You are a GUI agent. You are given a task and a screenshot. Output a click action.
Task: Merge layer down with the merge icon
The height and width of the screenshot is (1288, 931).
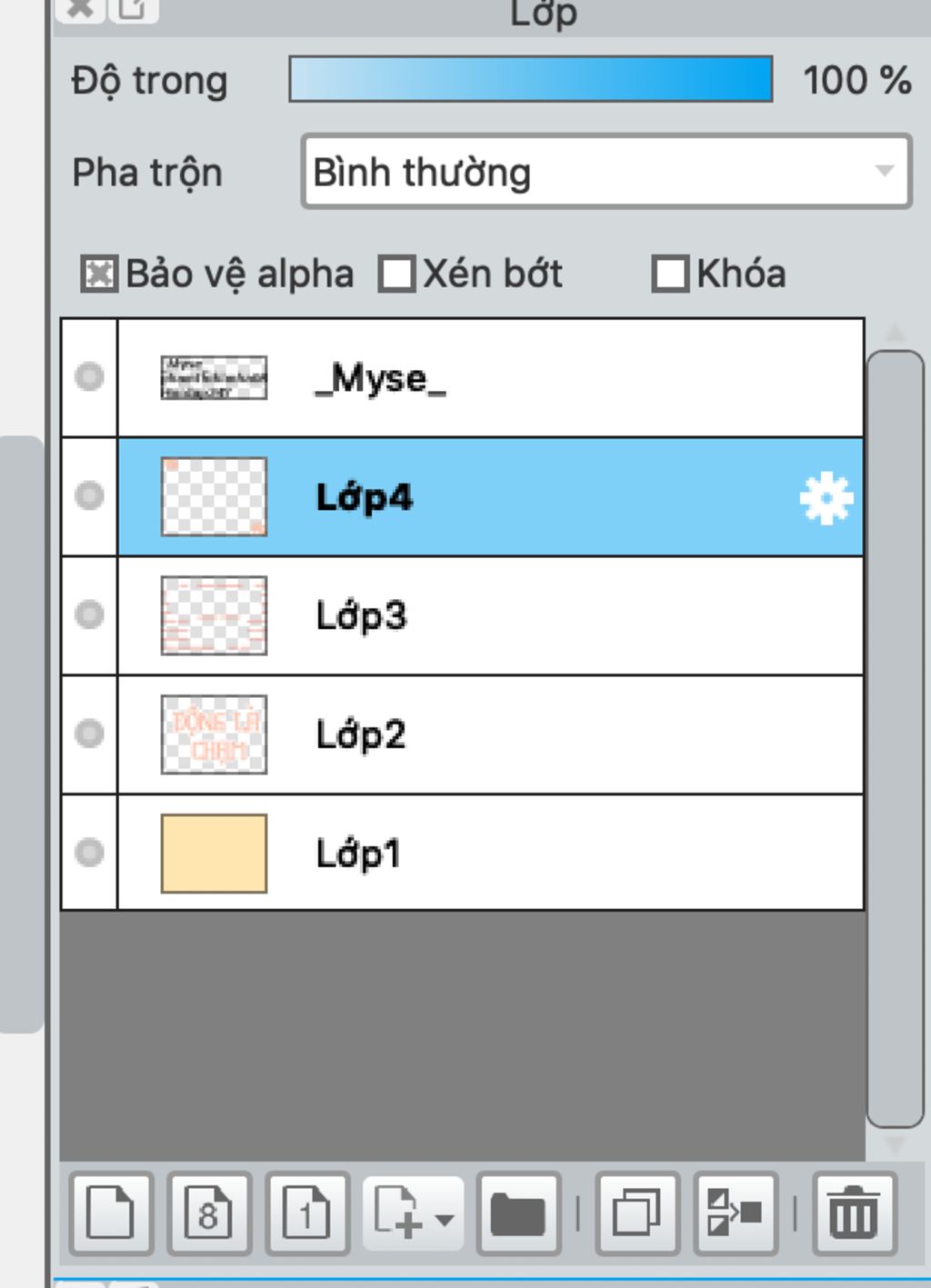[735, 1213]
